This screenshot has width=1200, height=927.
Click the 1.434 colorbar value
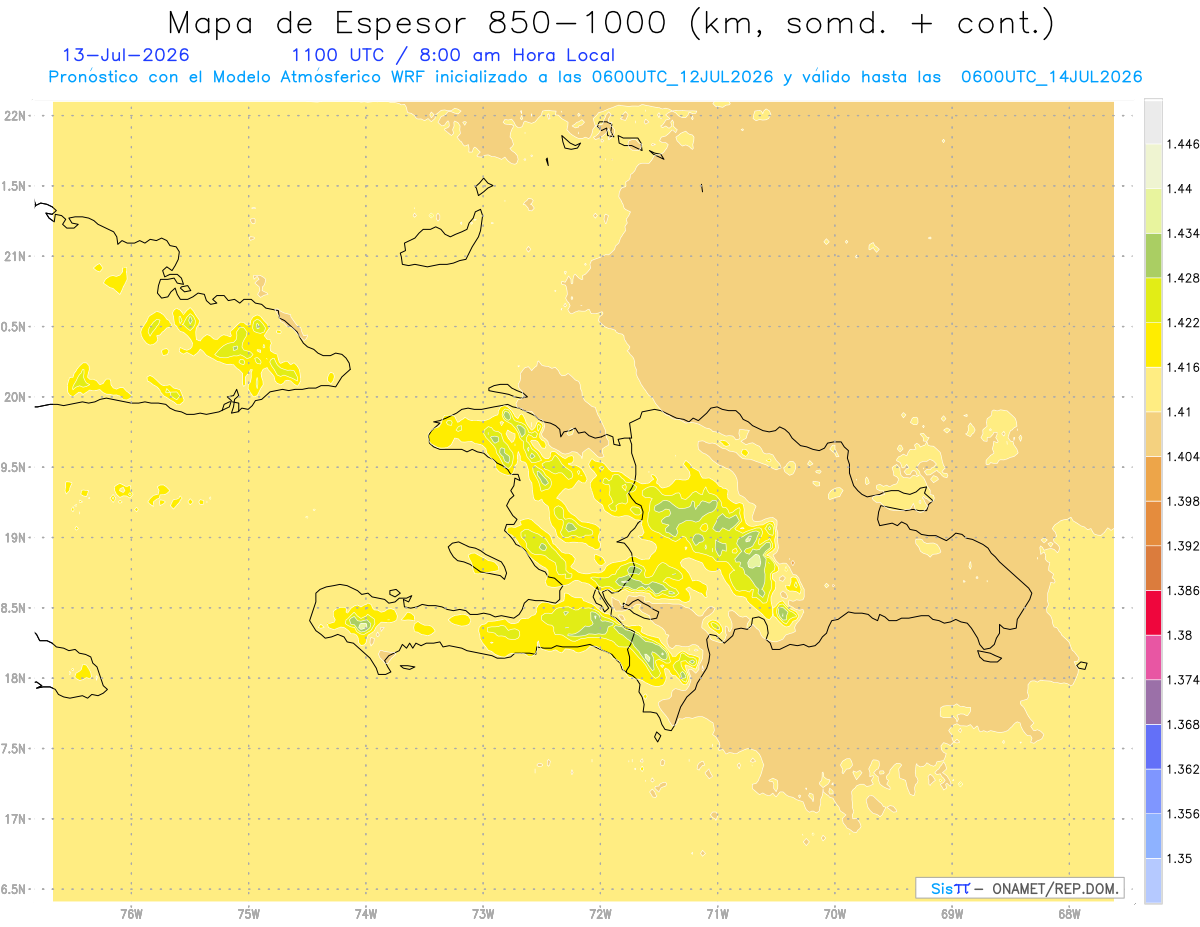(1183, 233)
